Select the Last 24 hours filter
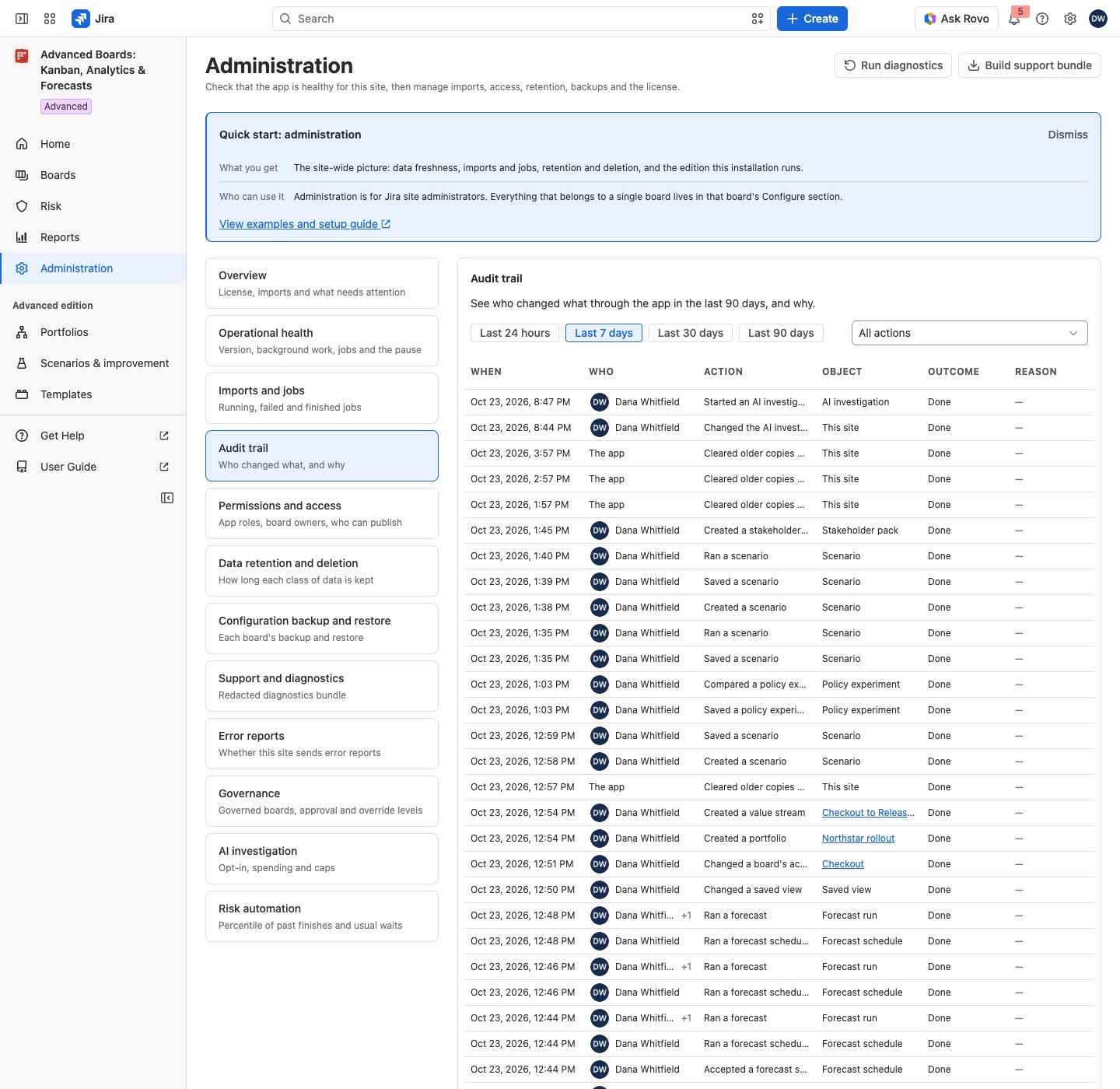This screenshot has height=1089, width=1120. [515, 333]
